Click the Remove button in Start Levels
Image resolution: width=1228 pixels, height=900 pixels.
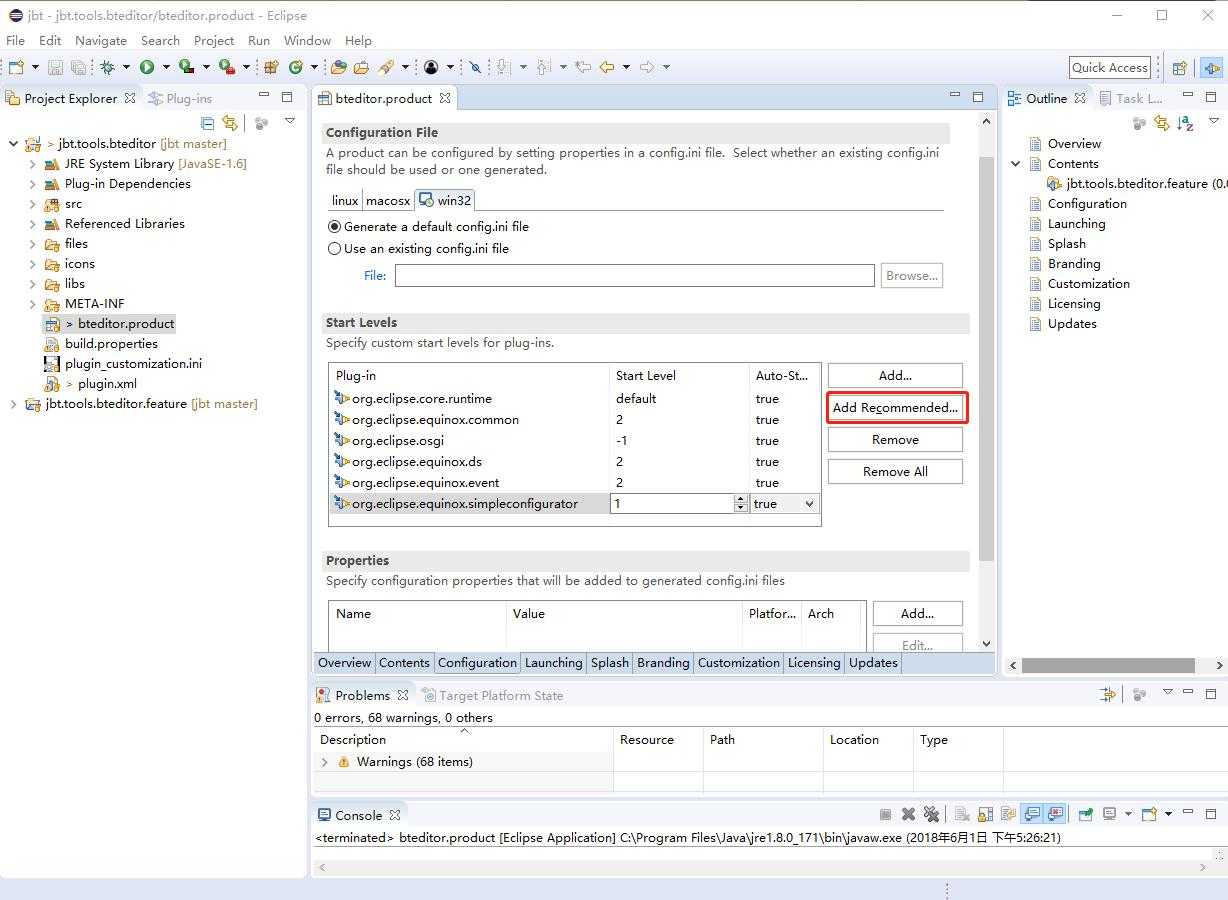(895, 440)
